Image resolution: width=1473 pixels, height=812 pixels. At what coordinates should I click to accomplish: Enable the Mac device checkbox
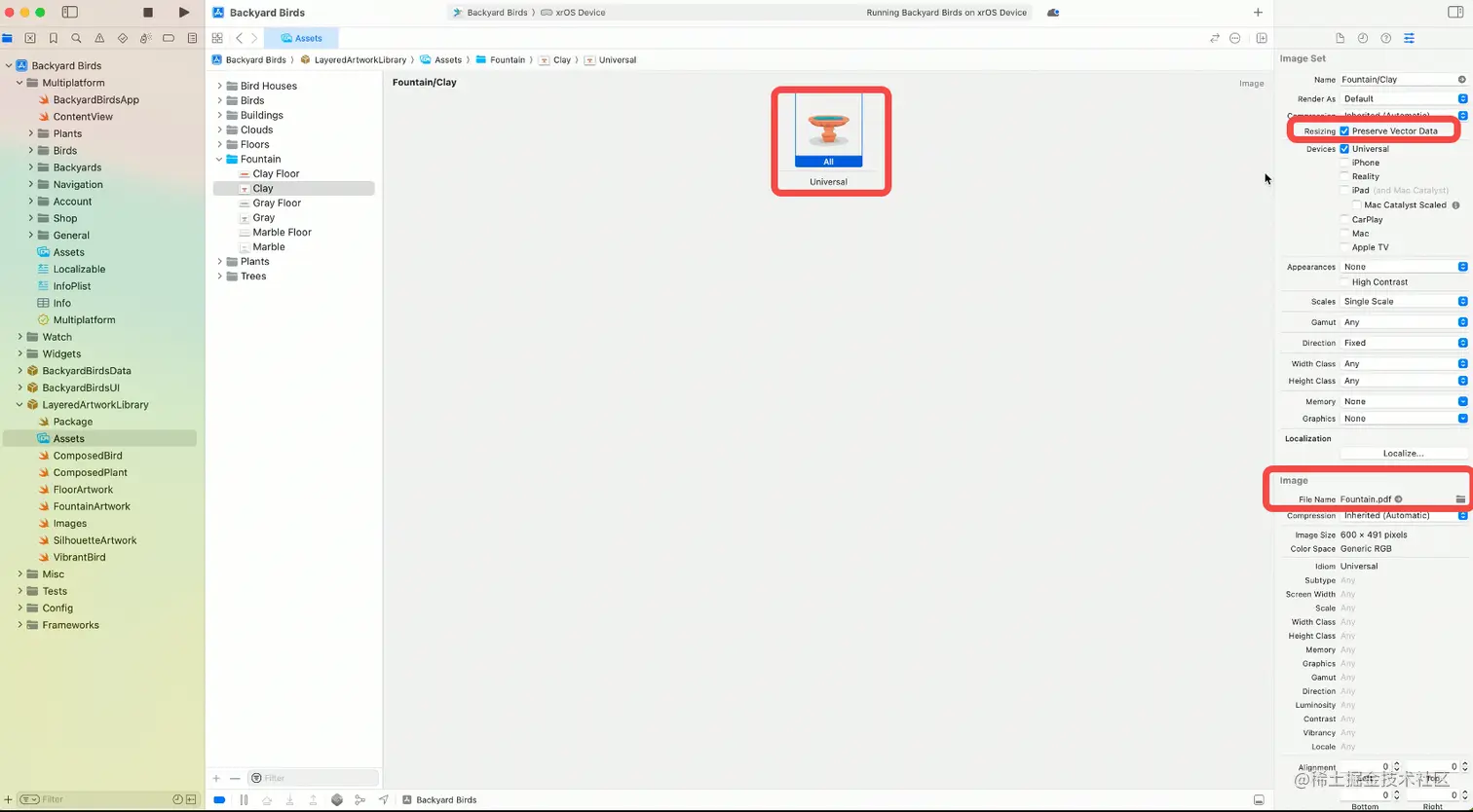1344,233
